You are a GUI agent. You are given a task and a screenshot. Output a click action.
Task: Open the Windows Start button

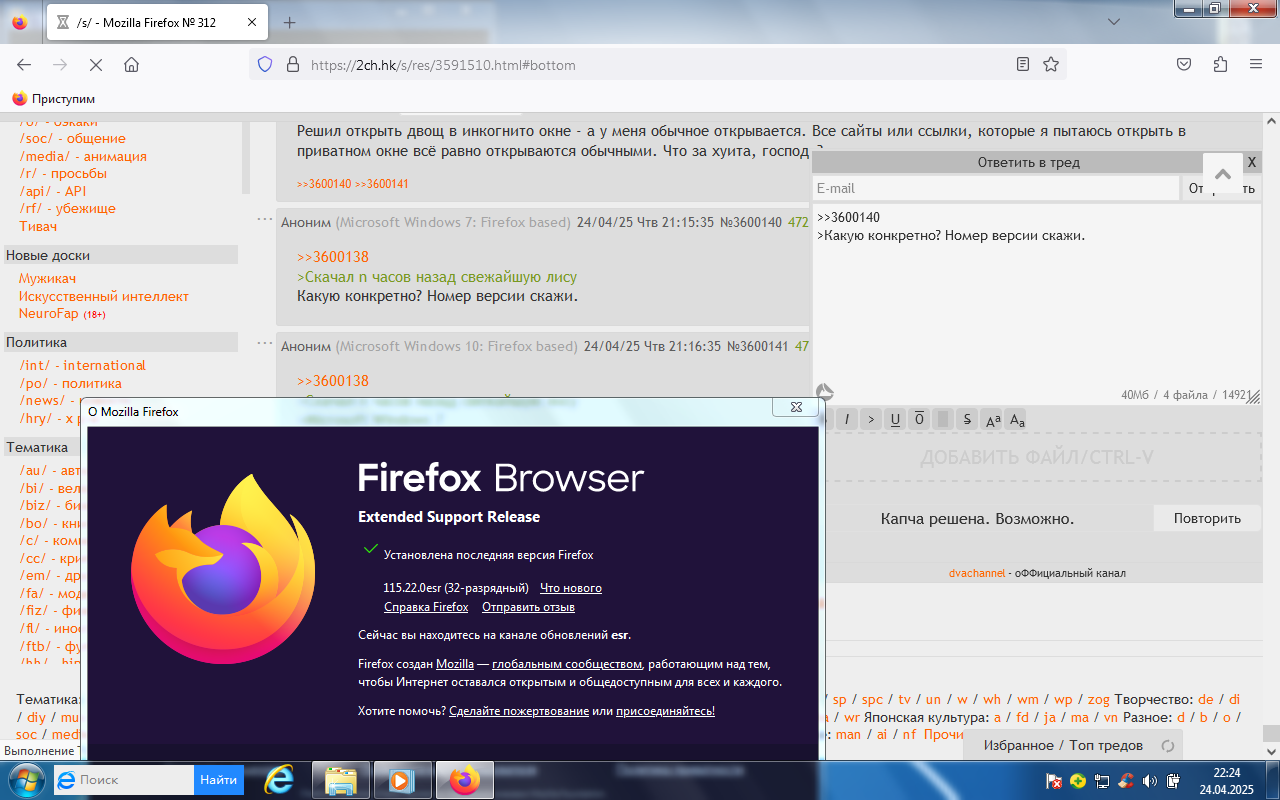(25, 779)
